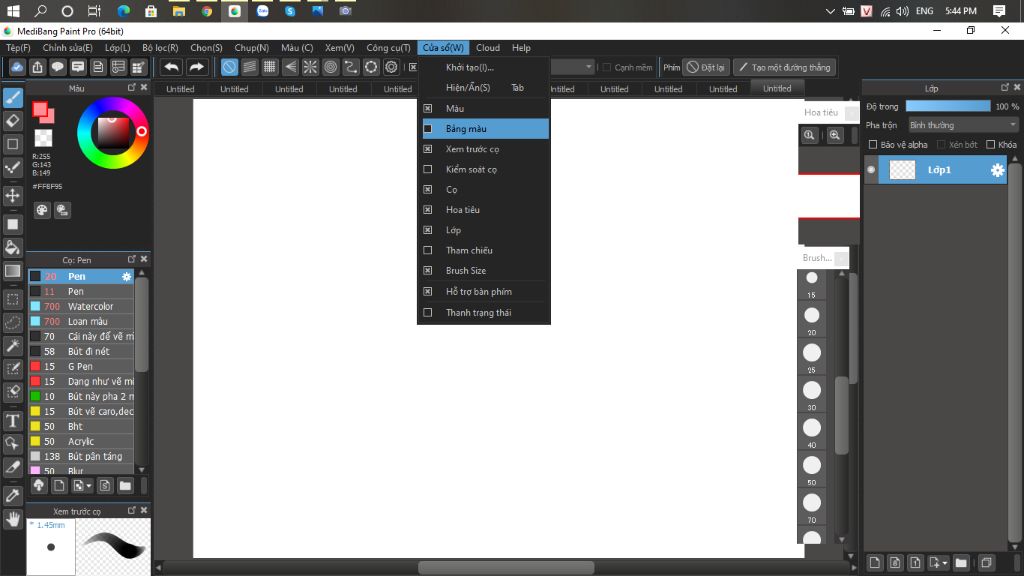Click canvas horizontal scrollbar thumb
Image resolution: width=1024 pixels, height=576 pixels.
point(506,568)
